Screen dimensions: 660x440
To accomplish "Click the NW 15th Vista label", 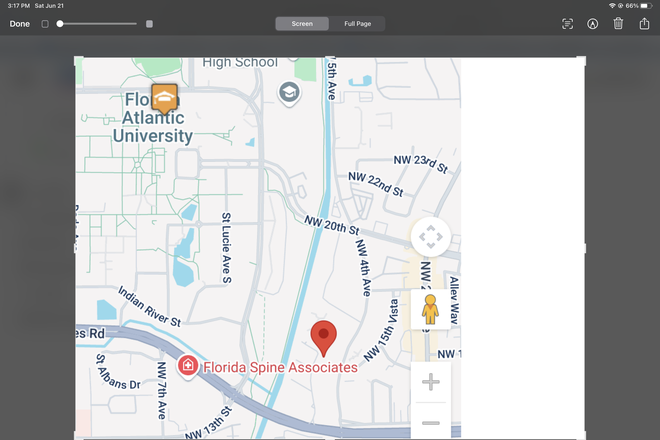I will pos(381,330).
